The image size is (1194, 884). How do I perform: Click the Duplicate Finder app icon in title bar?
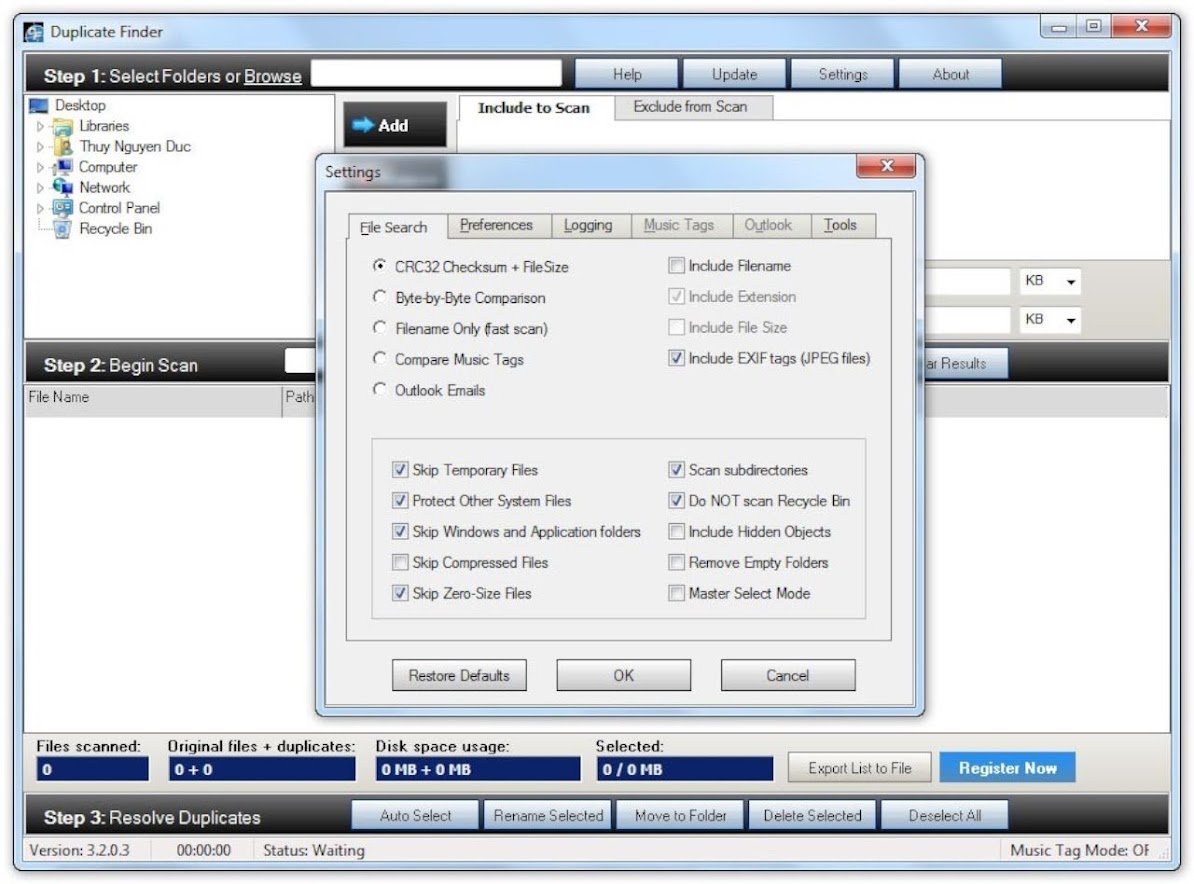tap(34, 32)
